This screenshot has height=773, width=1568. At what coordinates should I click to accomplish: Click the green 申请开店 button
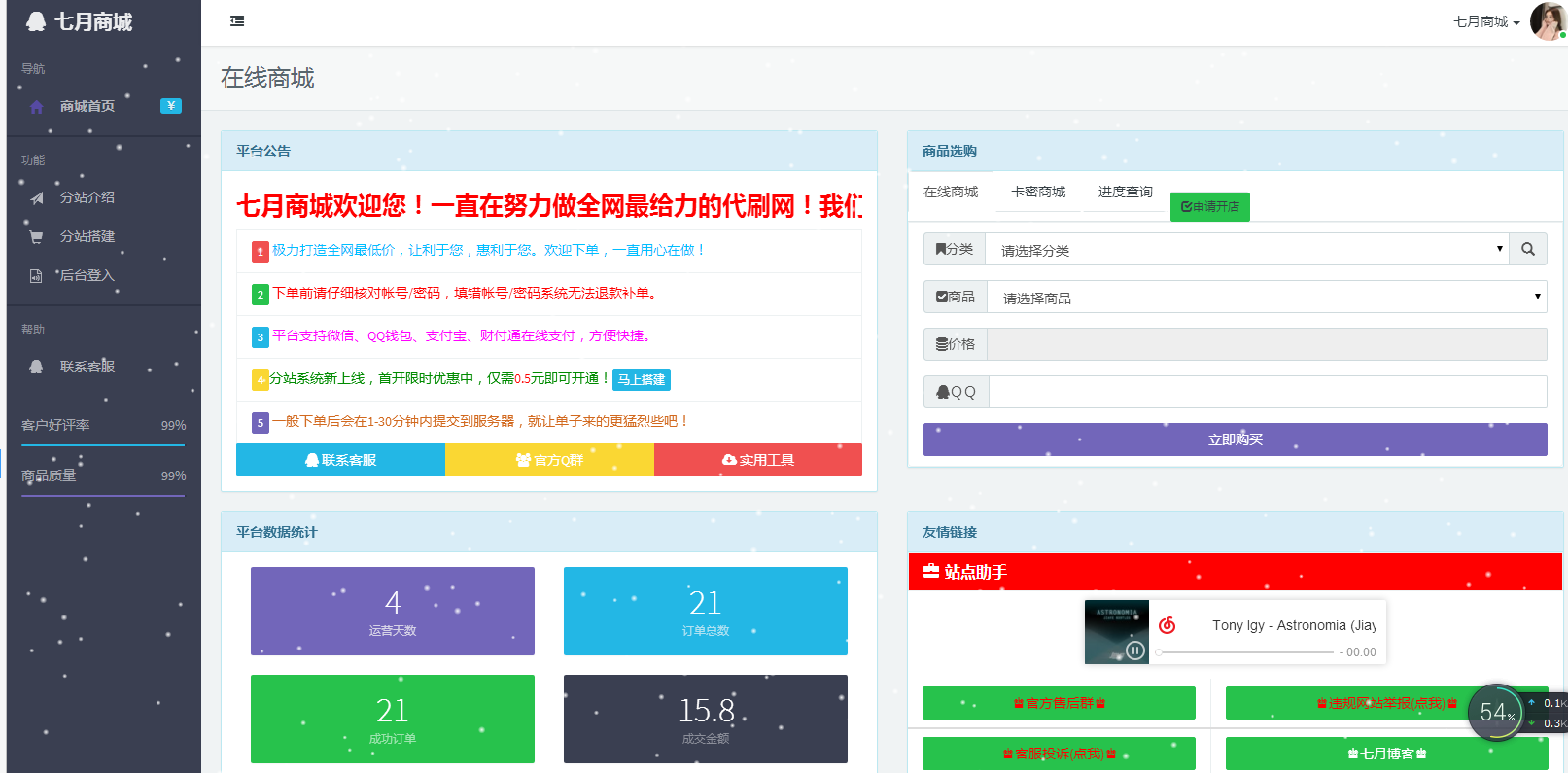1209,206
